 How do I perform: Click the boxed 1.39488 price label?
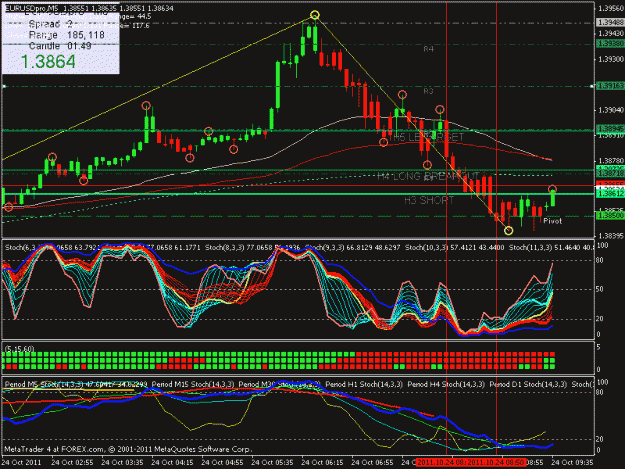tap(610, 22)
